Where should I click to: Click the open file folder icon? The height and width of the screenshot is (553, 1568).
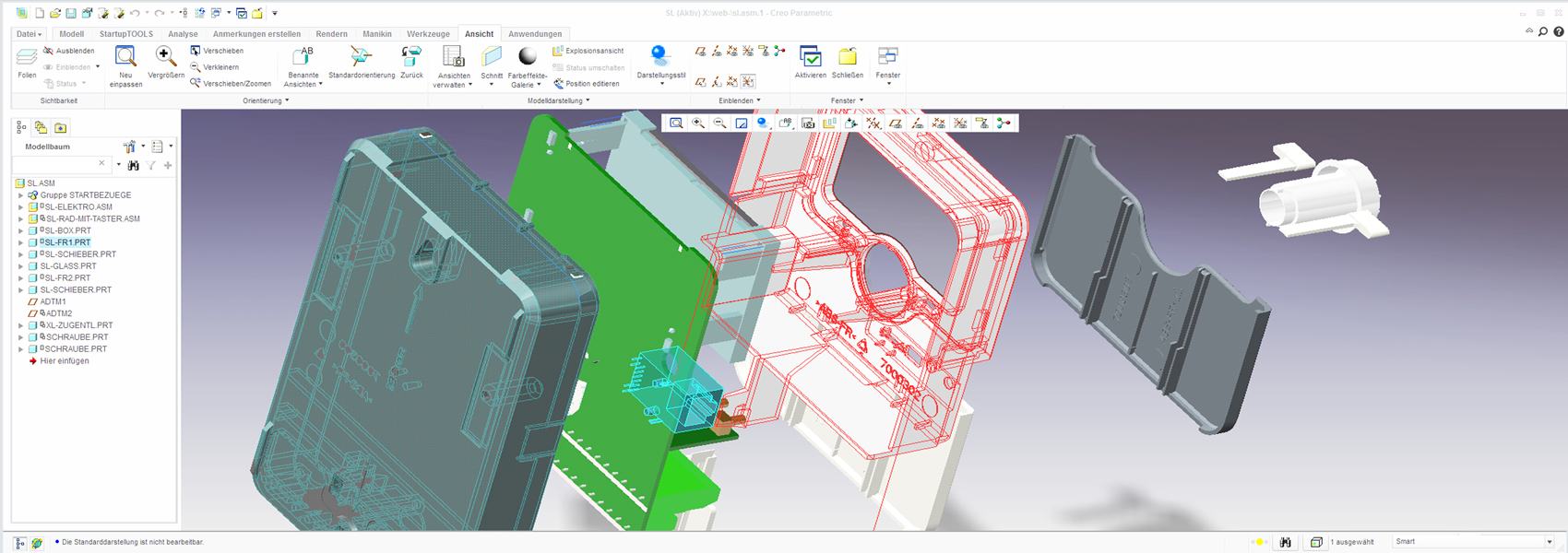(x=54, y=13)
